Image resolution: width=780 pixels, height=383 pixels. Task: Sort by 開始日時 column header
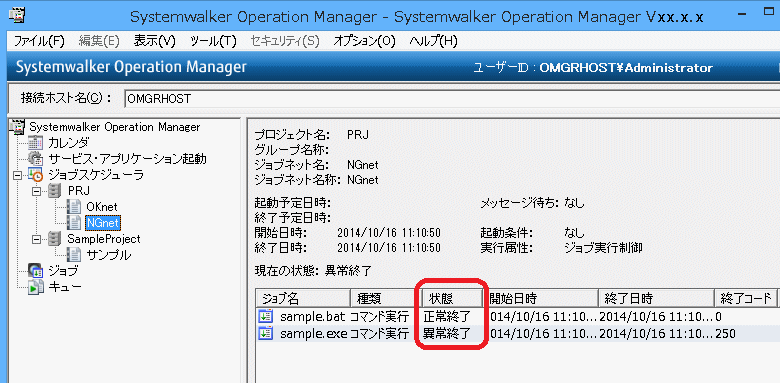pos(540,298)
